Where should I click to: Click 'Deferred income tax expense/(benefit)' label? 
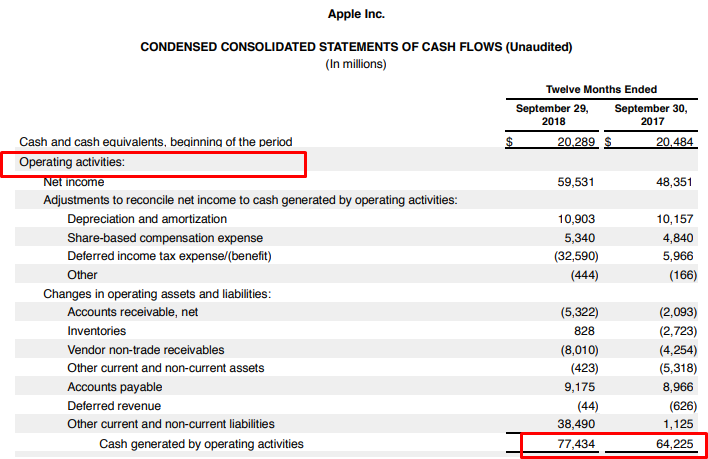169,256
